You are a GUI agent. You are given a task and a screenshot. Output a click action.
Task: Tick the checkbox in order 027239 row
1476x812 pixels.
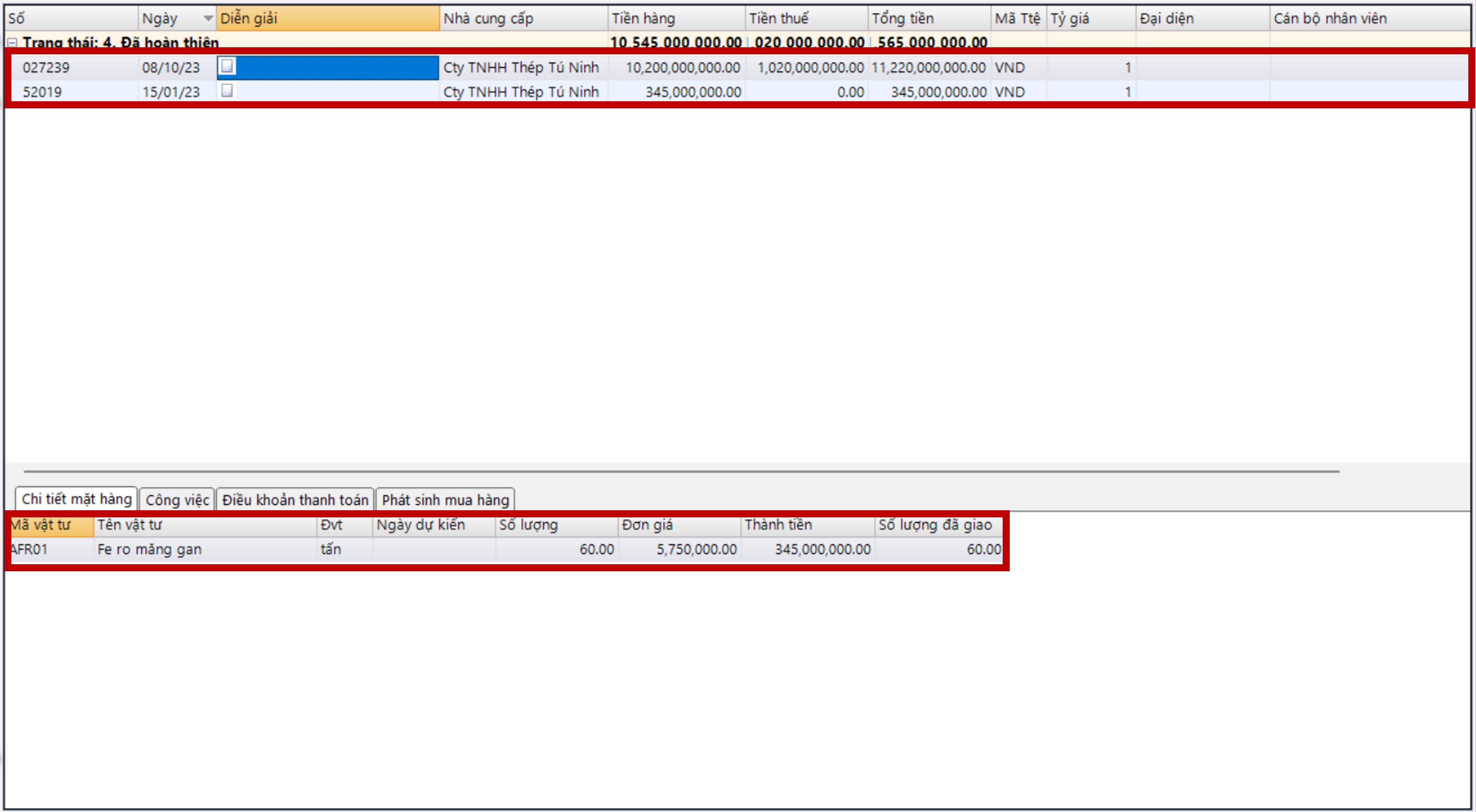point(227,66)
